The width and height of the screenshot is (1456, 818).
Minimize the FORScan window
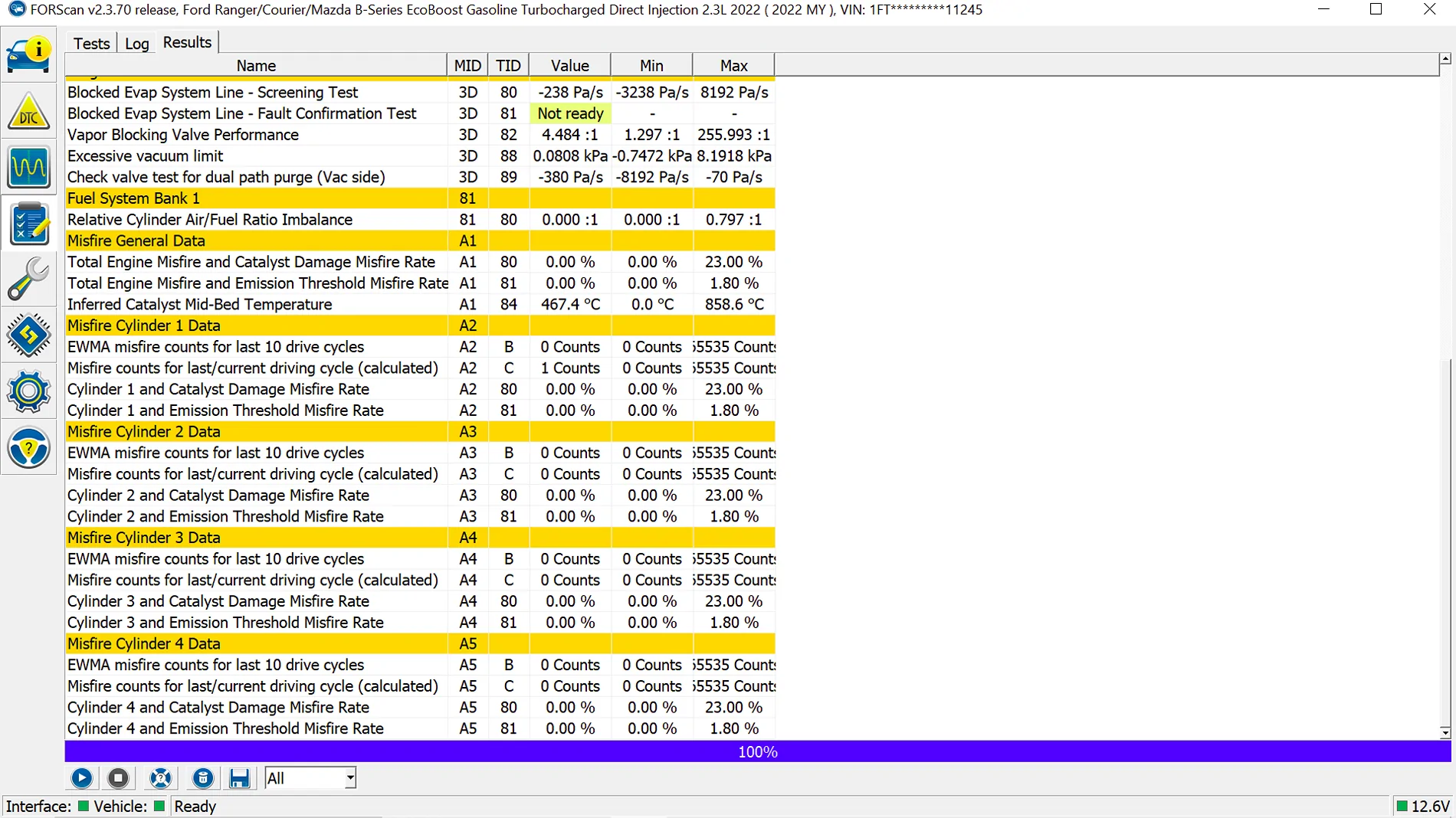click(x=1323, y=9)
